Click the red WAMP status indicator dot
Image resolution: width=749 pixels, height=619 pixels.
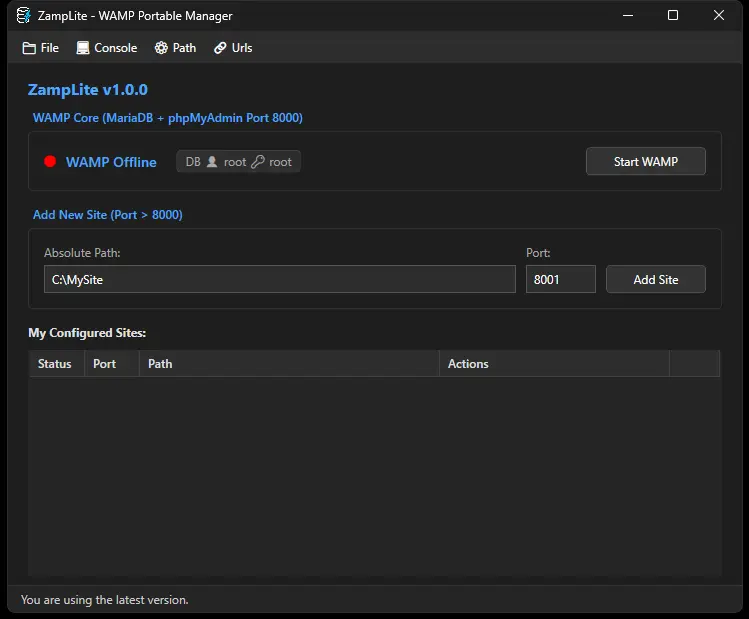pos(50,161)
